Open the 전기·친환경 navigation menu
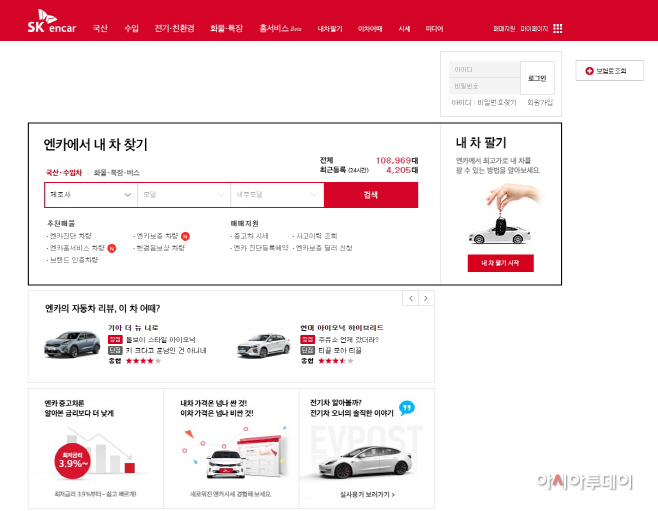 (x=174, y=28)
